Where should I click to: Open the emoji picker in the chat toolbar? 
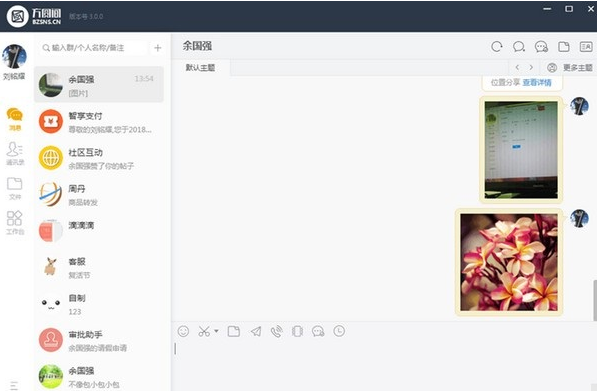pyautogui.click(x=183, y=331)
